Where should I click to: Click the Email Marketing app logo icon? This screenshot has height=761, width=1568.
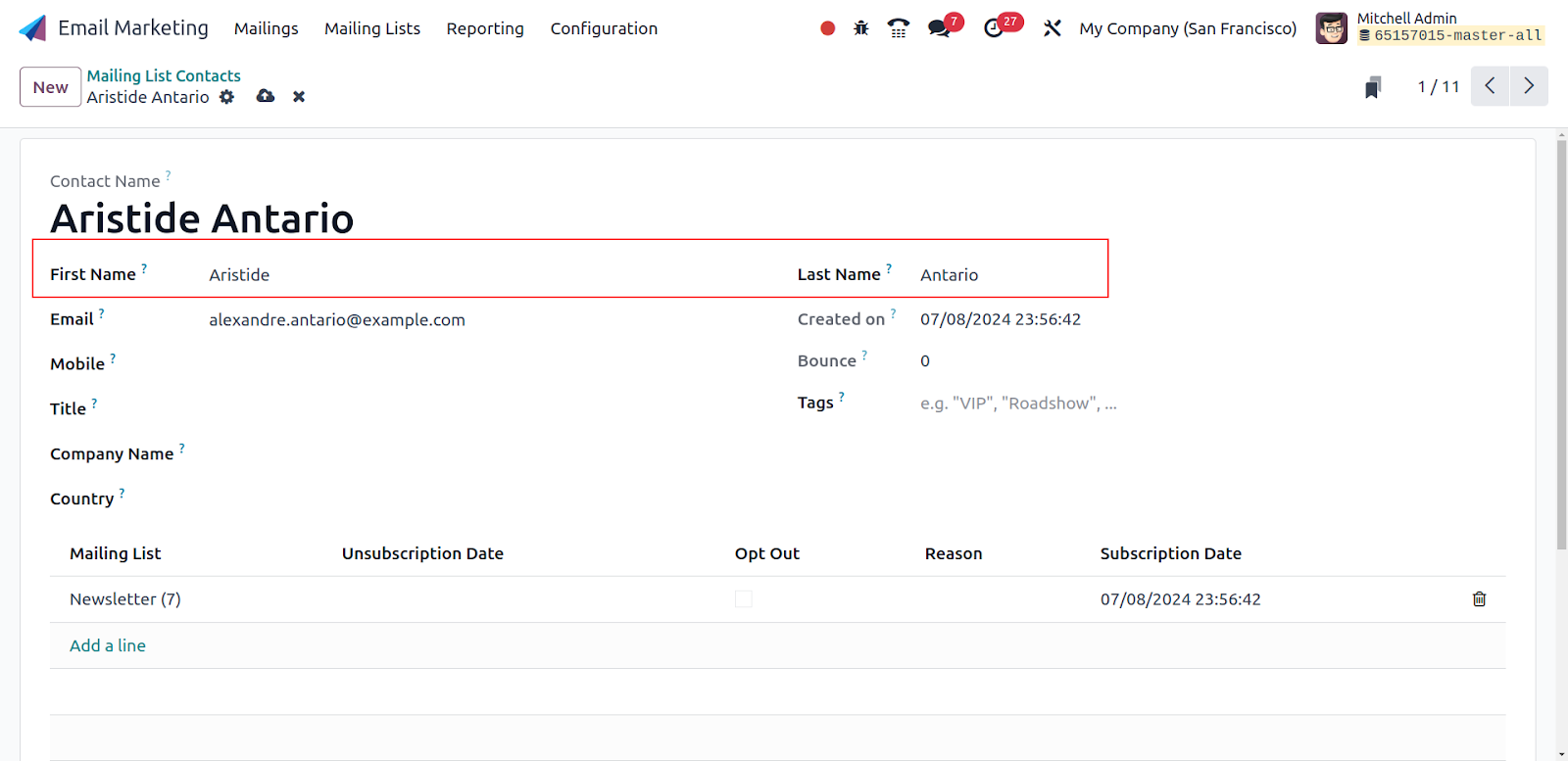click(x=32, y=28)
